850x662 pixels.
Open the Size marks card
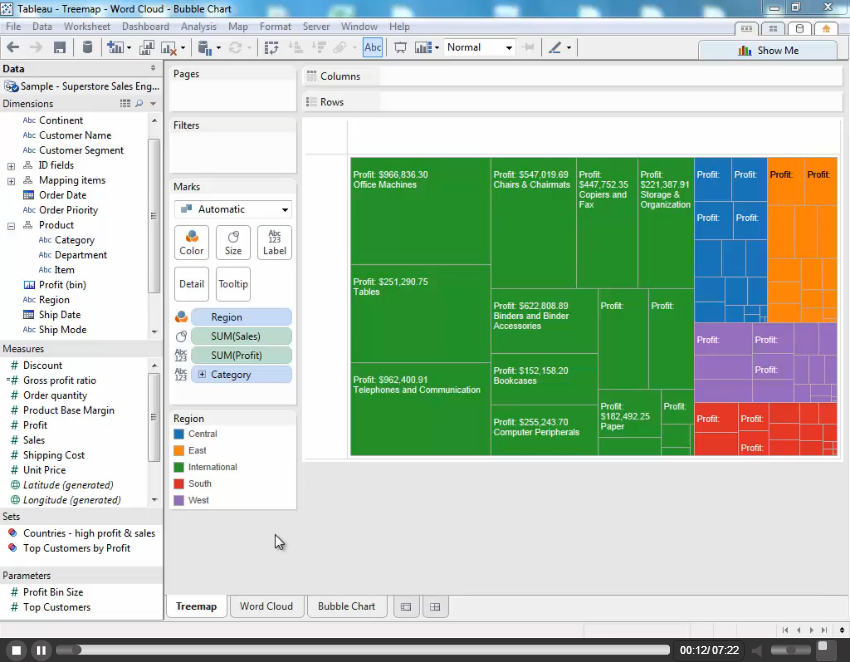coord(233,242)
